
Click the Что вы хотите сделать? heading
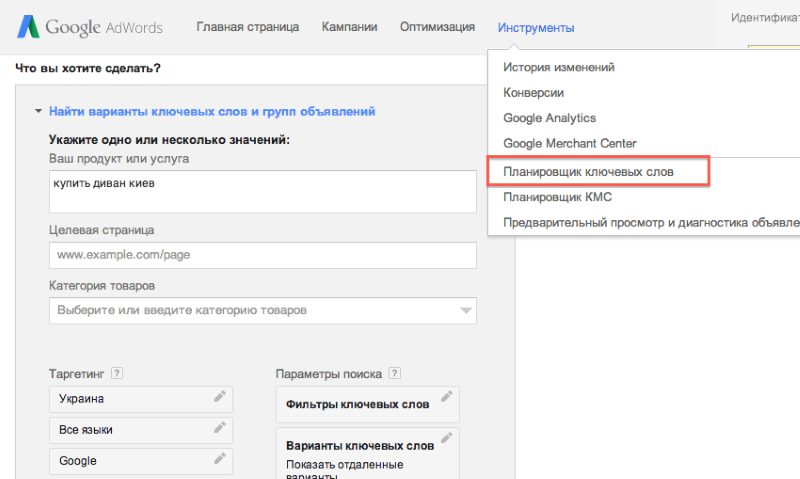click(88, 68)
